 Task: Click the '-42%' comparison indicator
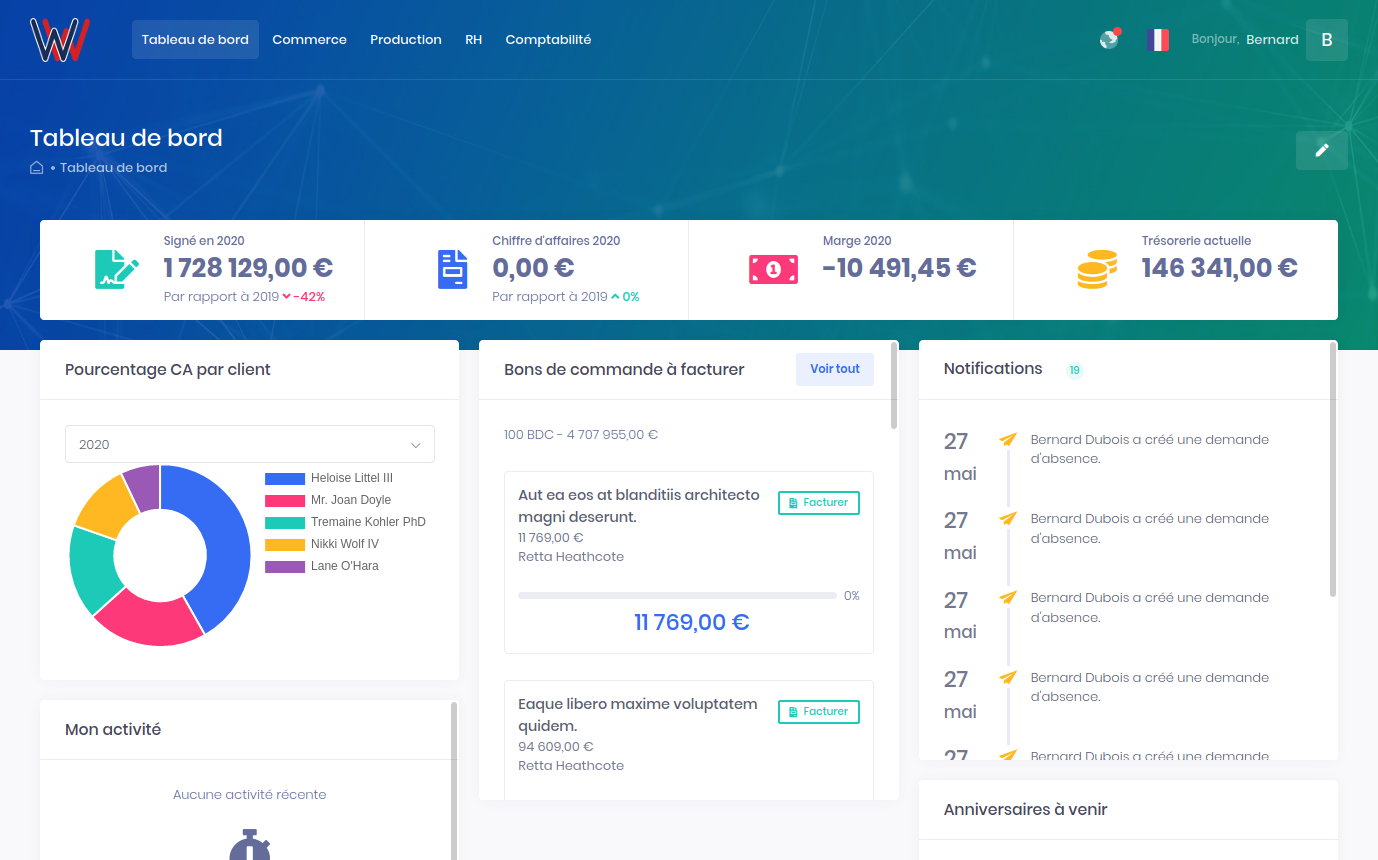coord(304,297)
